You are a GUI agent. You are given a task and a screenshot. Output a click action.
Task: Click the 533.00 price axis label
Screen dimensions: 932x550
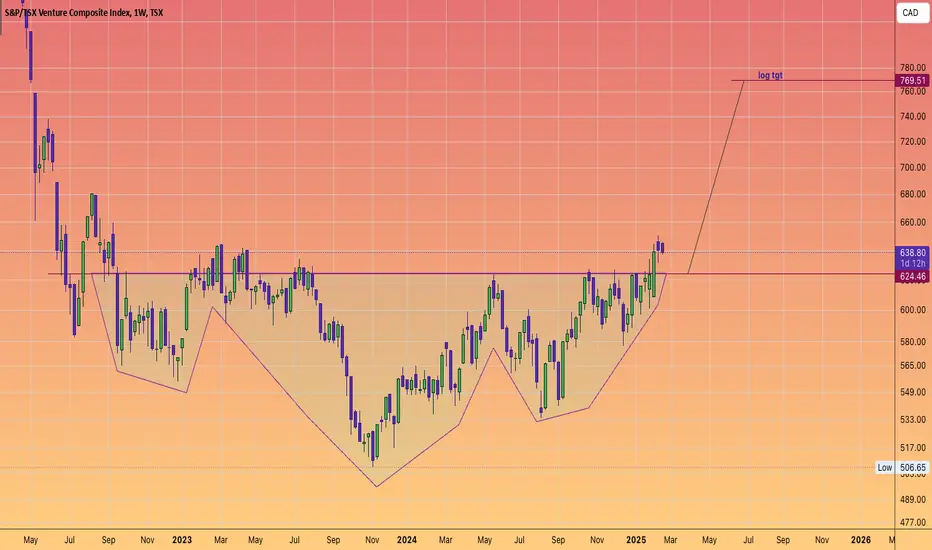coord(912,420)
